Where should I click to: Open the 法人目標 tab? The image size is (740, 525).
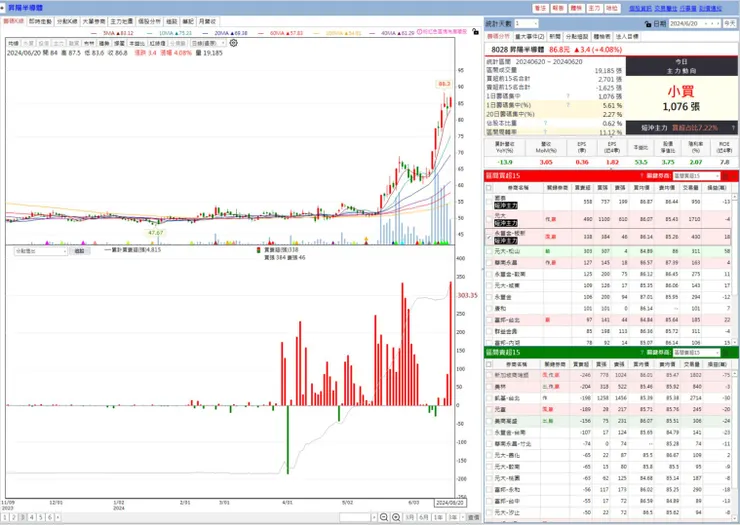(627, 36)
